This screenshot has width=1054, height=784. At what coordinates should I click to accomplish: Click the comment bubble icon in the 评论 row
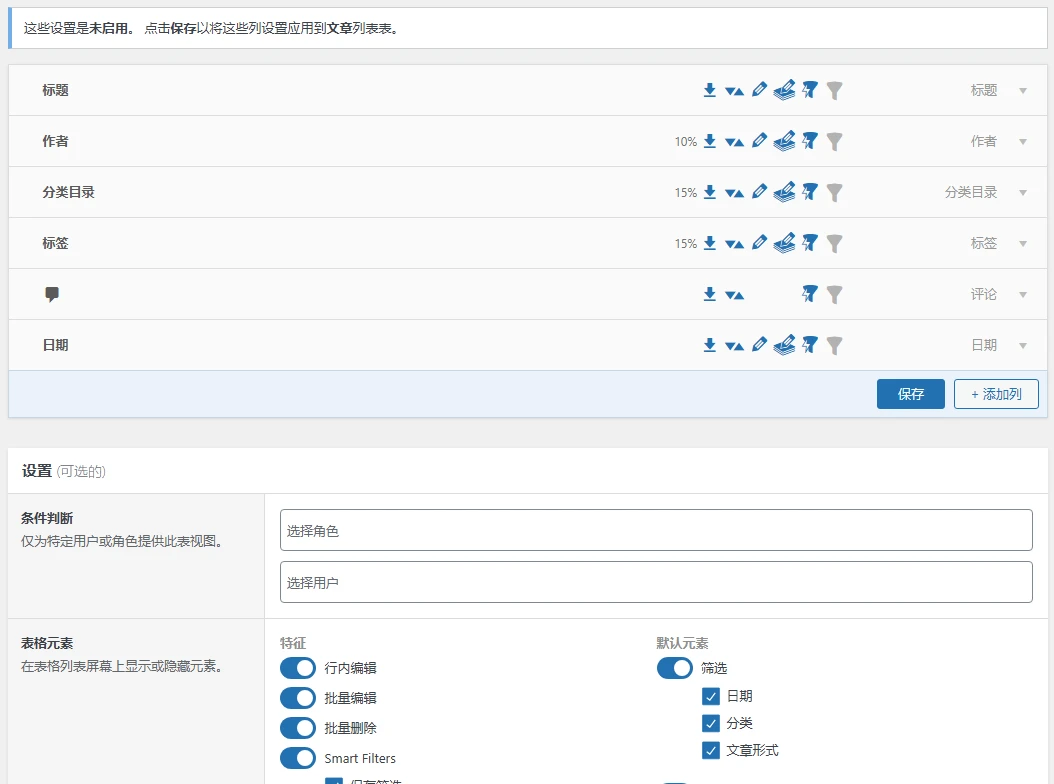tap(52, 294)
